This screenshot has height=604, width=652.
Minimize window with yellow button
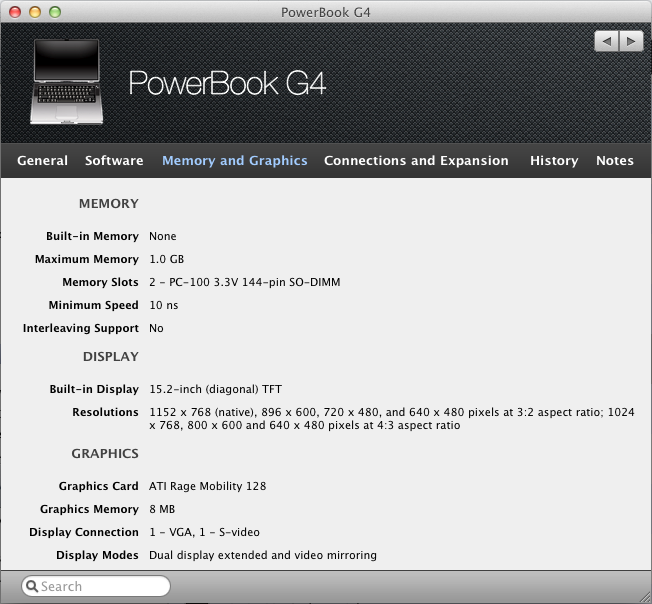(35, 12)
